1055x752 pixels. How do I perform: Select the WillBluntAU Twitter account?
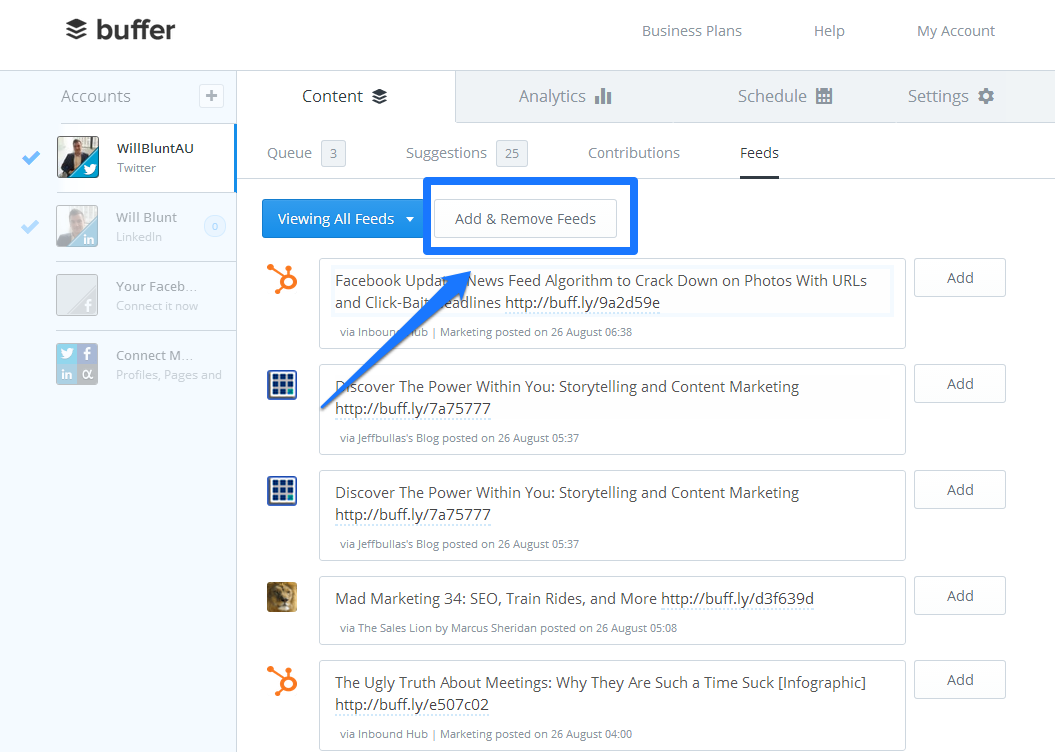tap(147, 157)
